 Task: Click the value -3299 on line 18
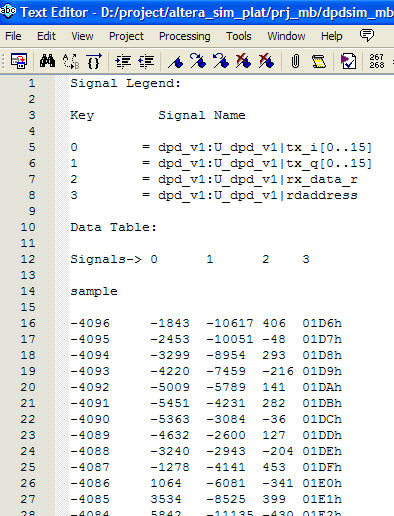pyautogui.click(x=170, y=355)
